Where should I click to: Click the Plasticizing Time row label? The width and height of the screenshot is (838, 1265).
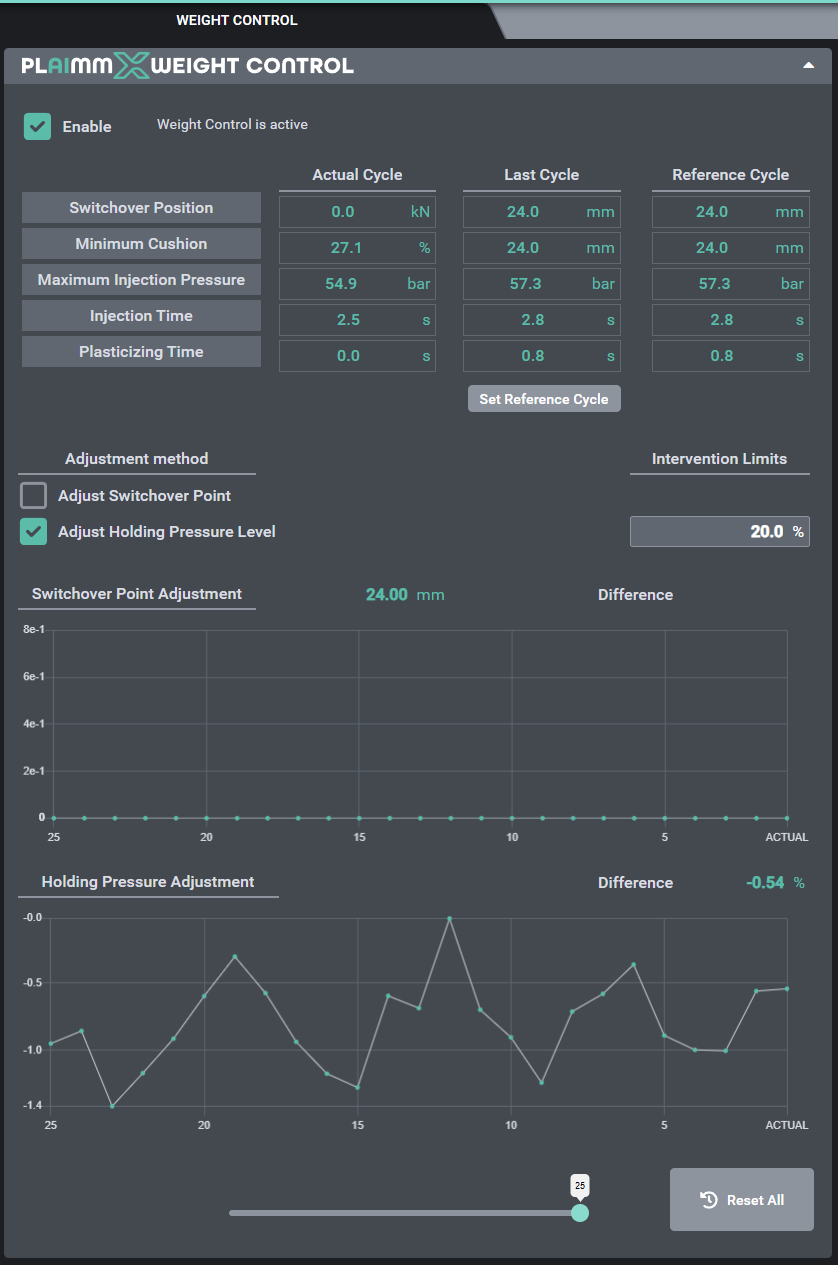(x=141, y=352)
